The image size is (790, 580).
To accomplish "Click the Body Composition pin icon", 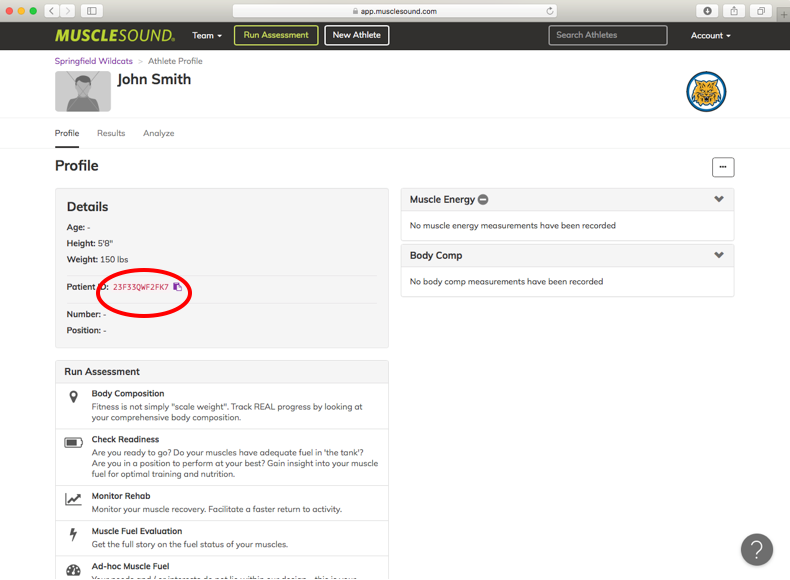I will (x=74, y=397).
